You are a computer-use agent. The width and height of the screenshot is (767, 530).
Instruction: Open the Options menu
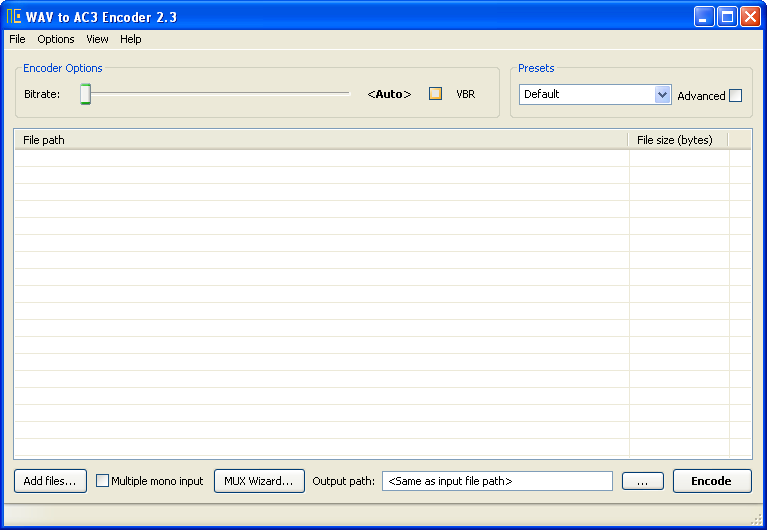(x=56, y=39)
